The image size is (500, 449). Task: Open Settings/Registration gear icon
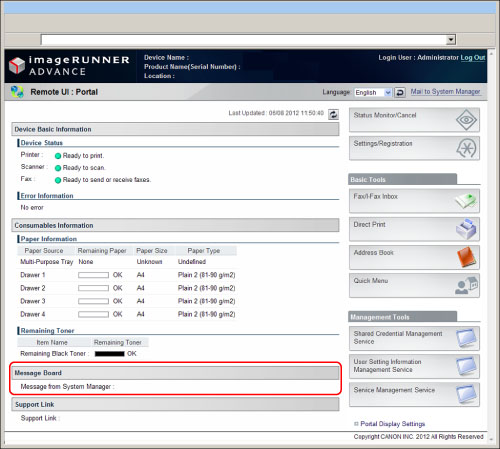[466, 148]
